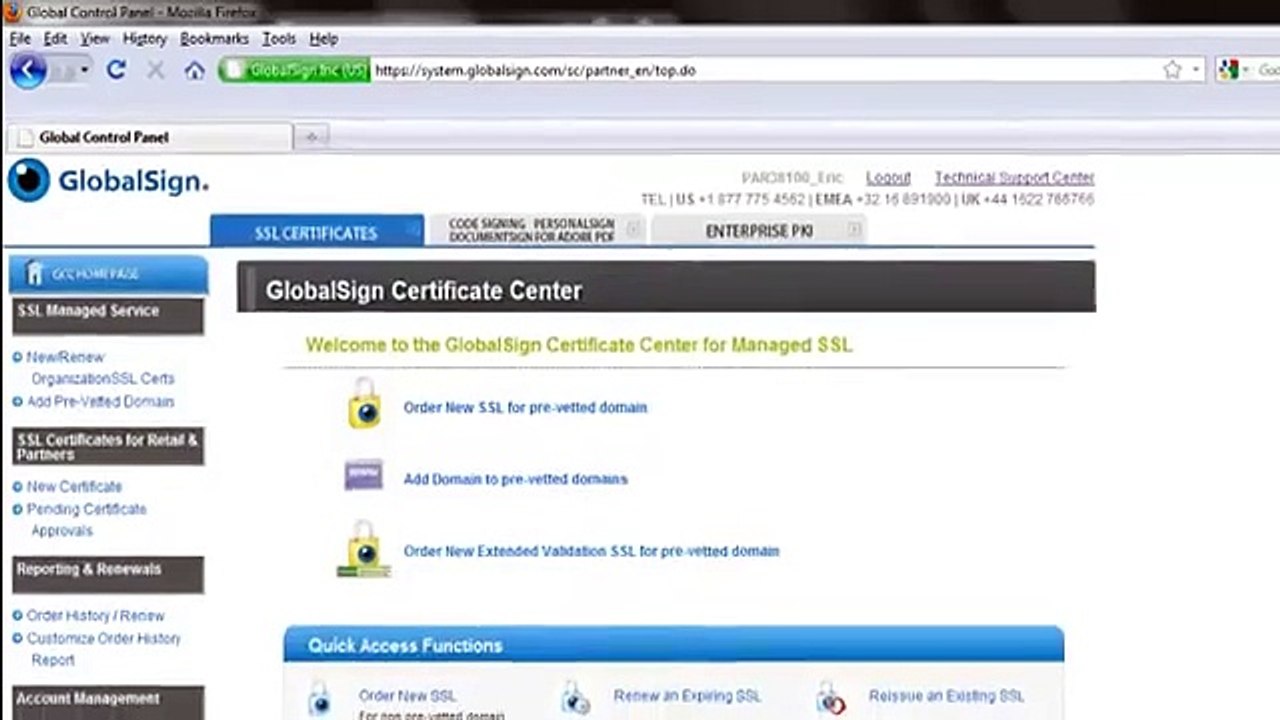Click Order New Extended Validation SSL link
The width and height of the screenshot is (1280, 720).
(591, 551)
